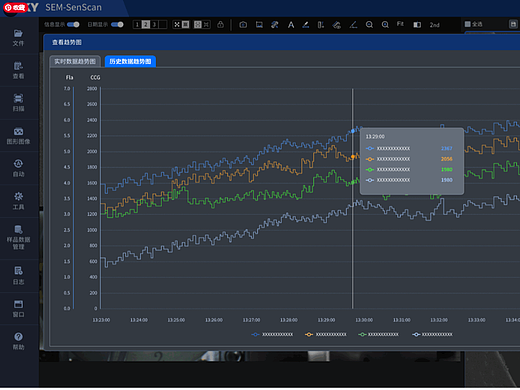
Task: Click the expand-arrows fullscreen icon
Action: coord(177,25)
